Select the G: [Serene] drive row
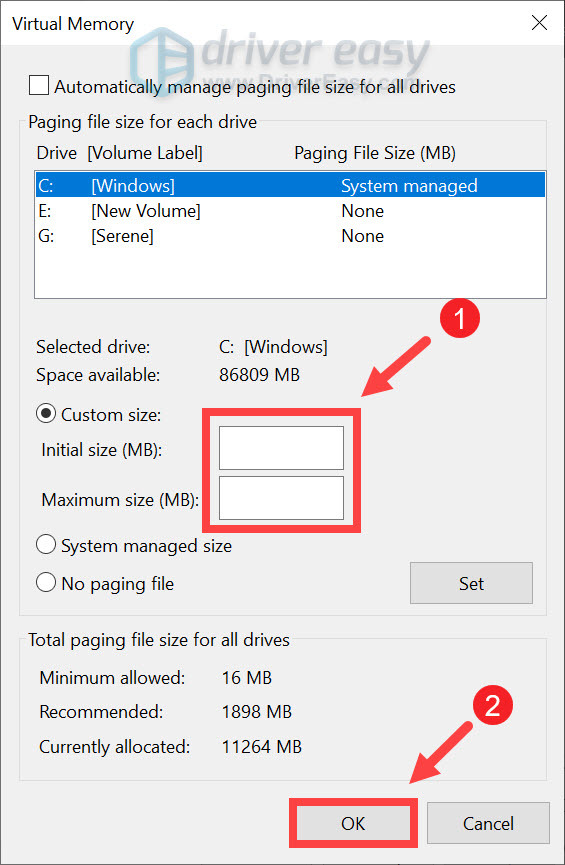 tap(290, 236)
